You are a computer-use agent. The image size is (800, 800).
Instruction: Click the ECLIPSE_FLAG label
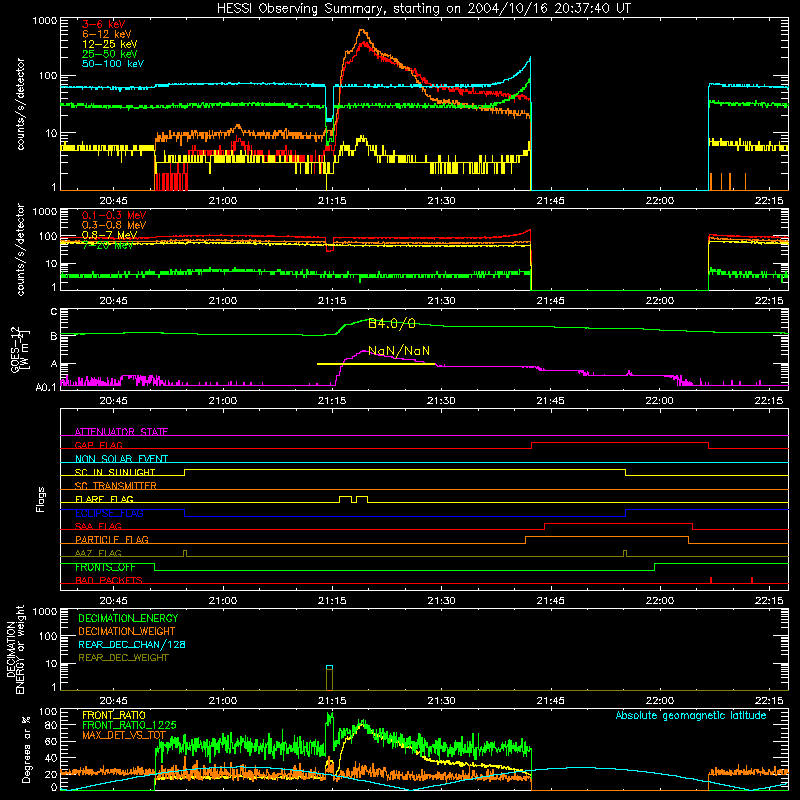click(x=109, y=513)
